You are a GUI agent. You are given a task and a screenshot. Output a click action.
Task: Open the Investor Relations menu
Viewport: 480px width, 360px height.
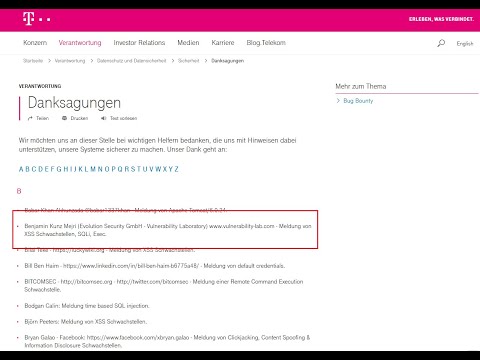(x=139, y=43)
